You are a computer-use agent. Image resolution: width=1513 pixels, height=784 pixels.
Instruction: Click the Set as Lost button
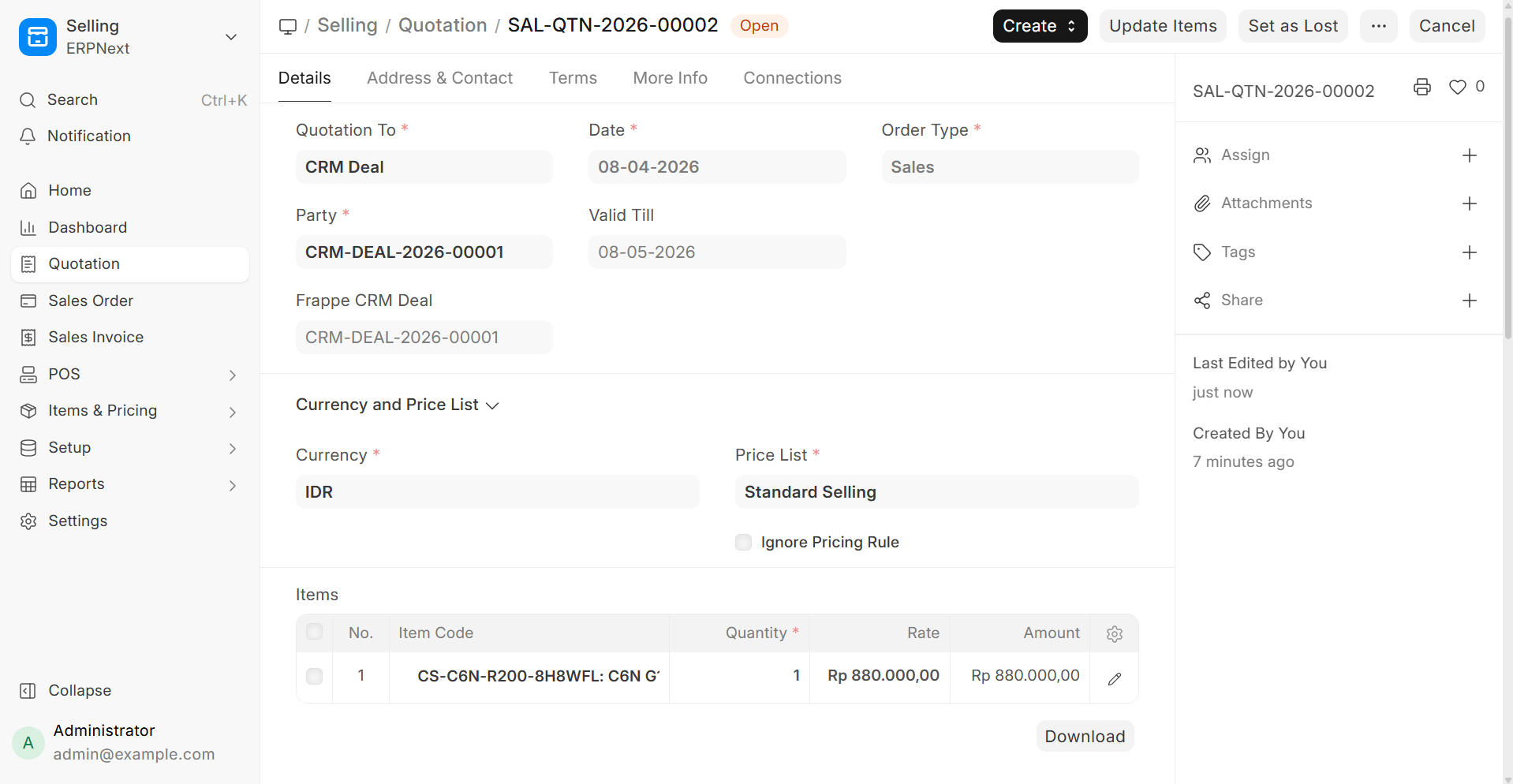1292,26
